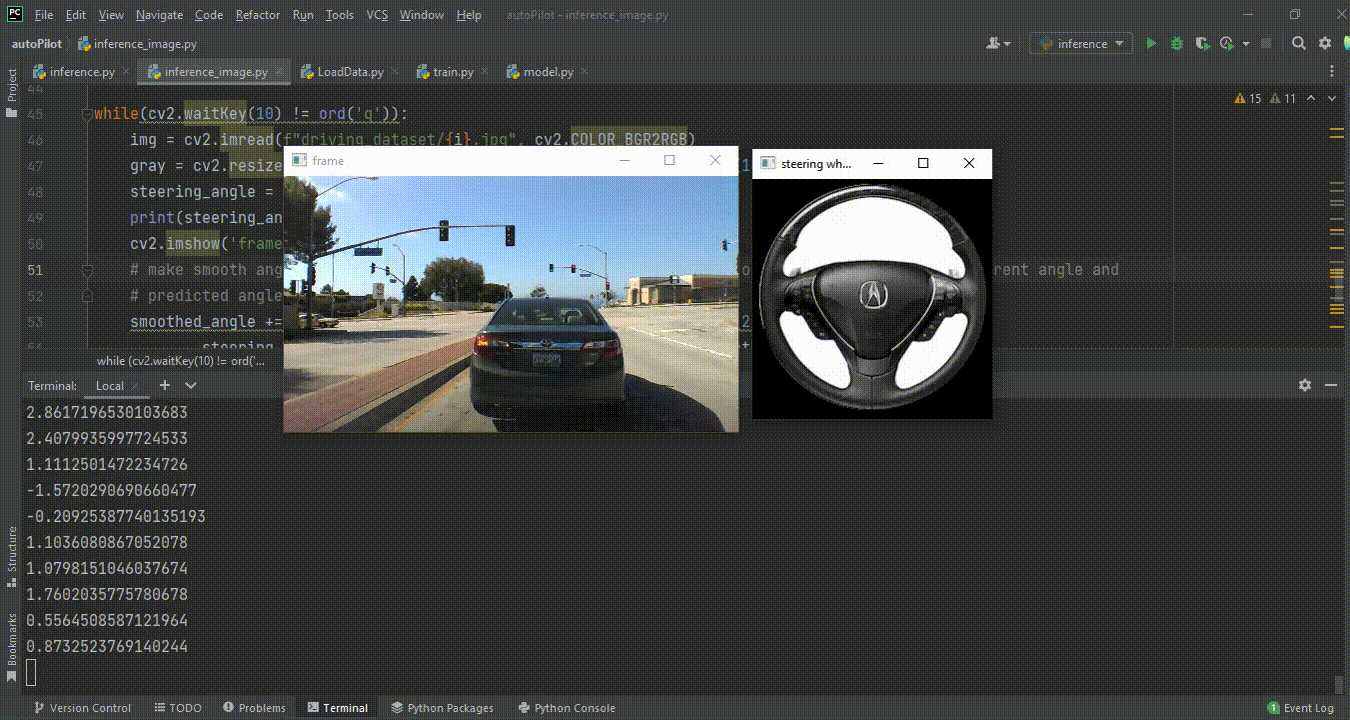Open the inference run configuration dropdown
The width and height of the screenshot is (1350, 720).
coord(1081,44)
